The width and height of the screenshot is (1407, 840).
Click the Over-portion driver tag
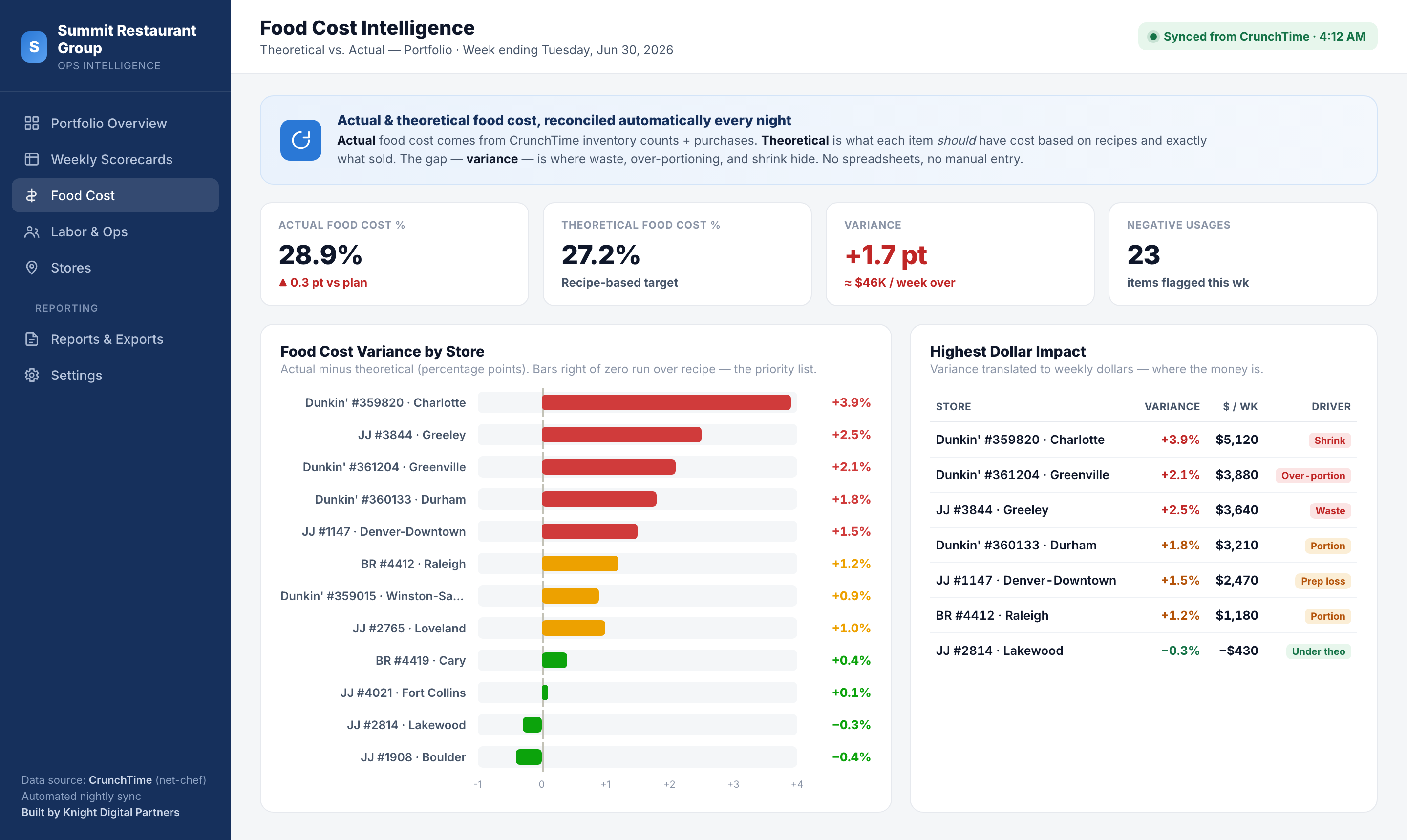click(1313, 476)
